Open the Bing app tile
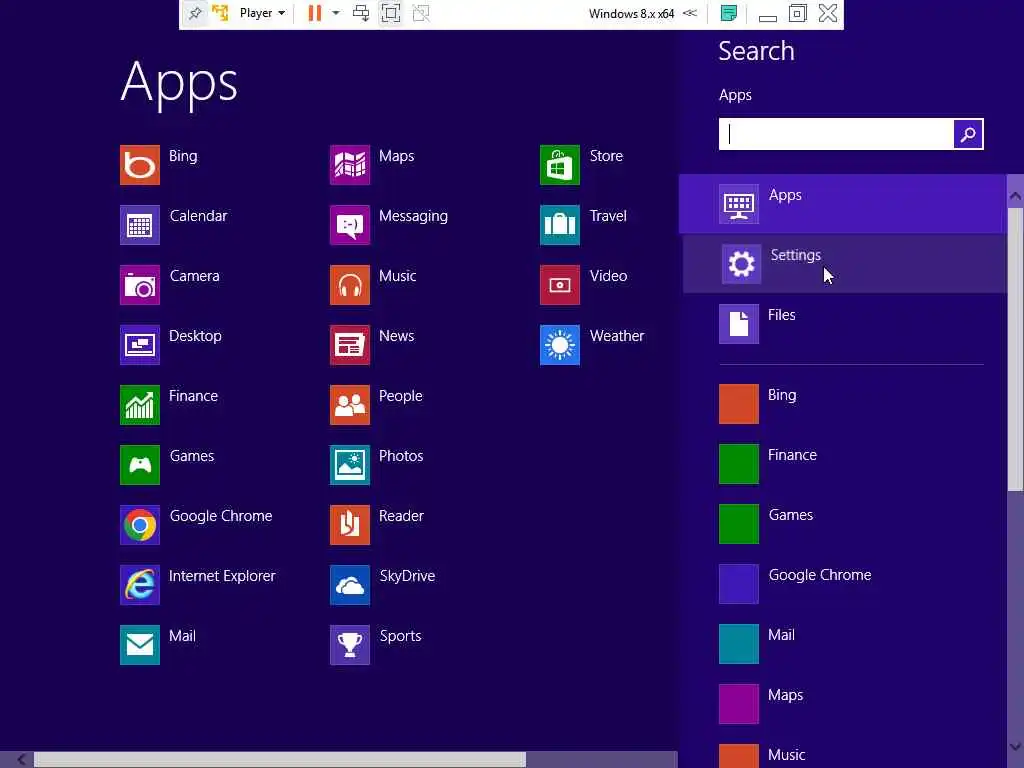This screenshot has height=768, width=1024. click(159, 165)
